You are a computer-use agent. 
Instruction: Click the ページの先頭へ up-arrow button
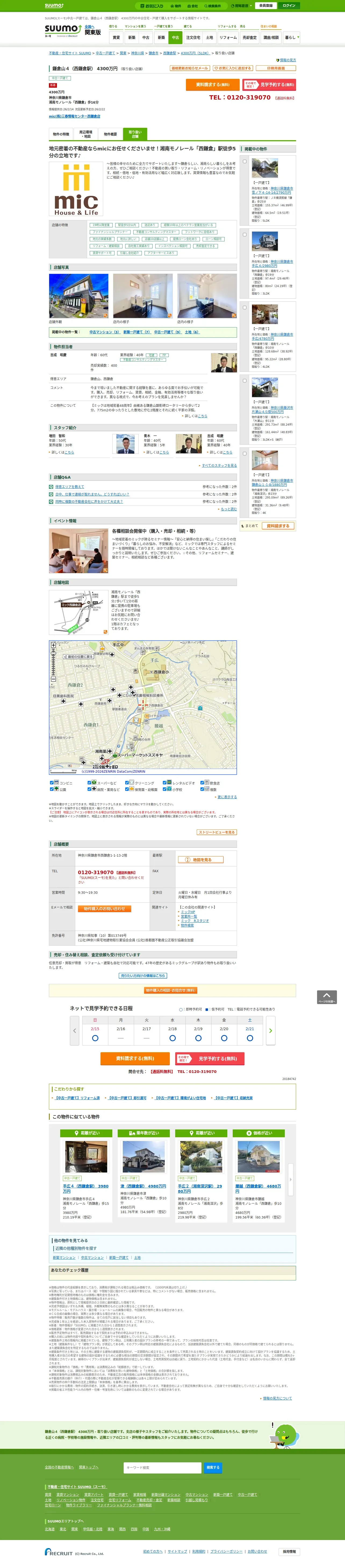[327, 997]
